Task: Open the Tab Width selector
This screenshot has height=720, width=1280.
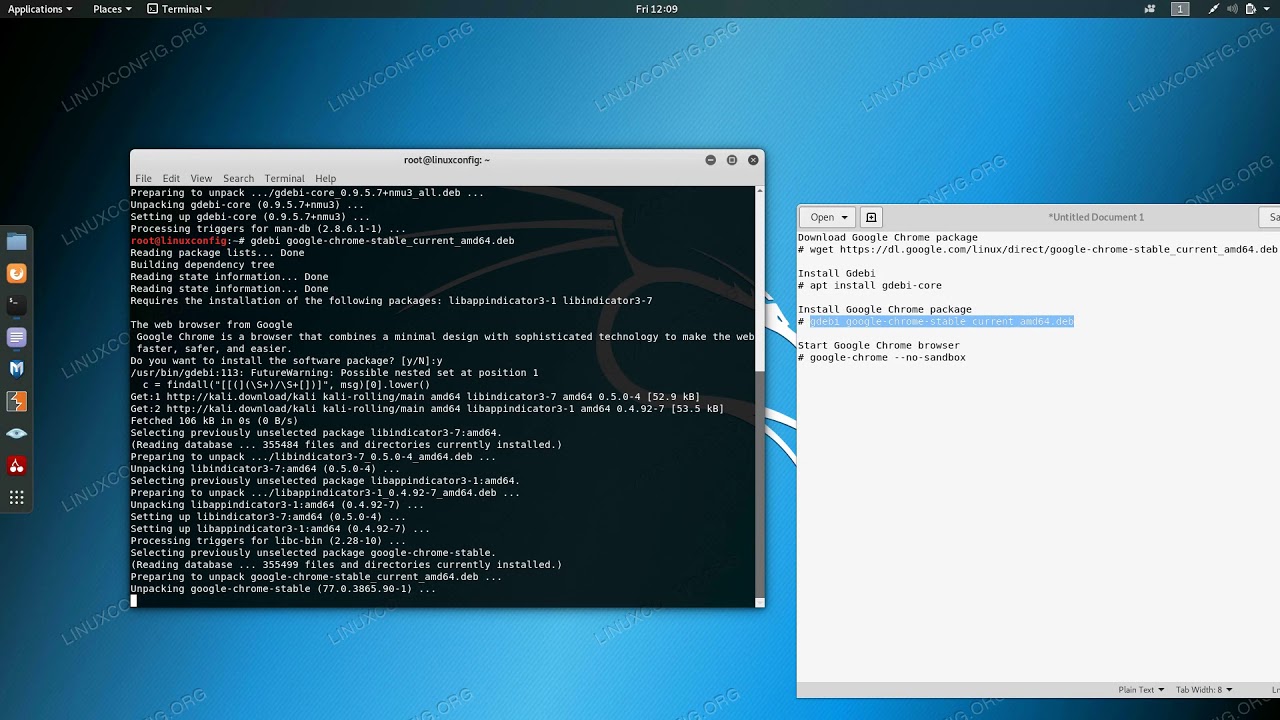Action: pos(1203,690)
